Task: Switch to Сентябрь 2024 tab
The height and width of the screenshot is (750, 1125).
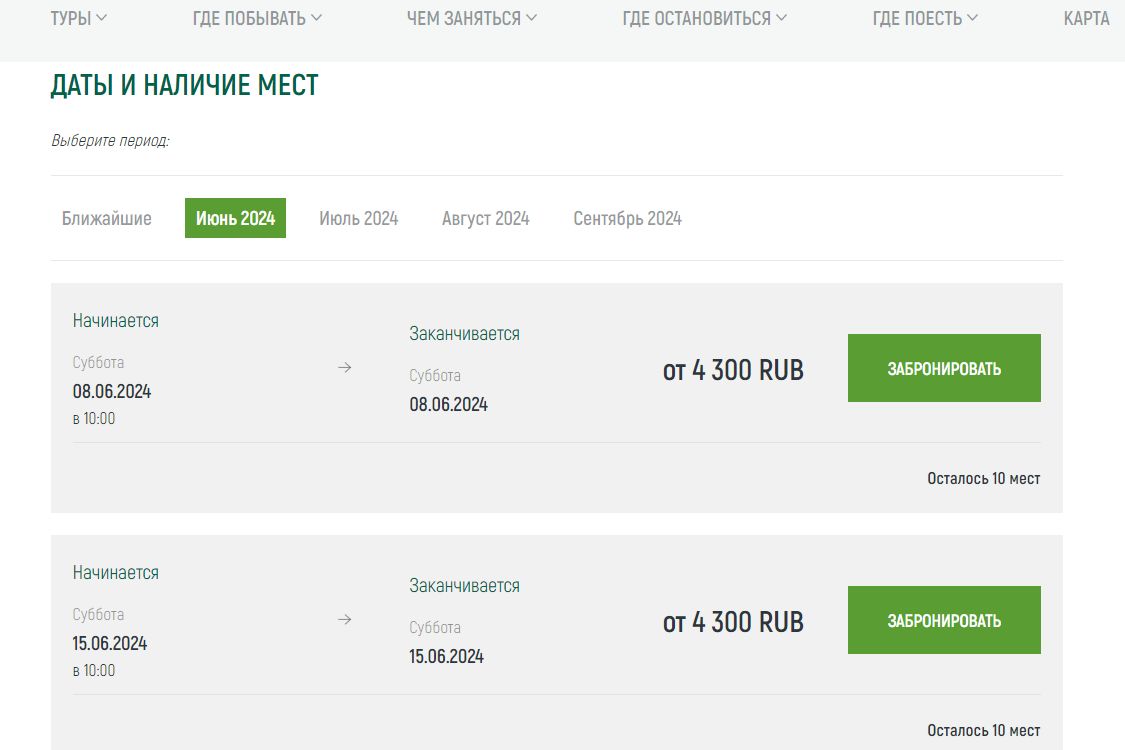Action: (627, 218)
